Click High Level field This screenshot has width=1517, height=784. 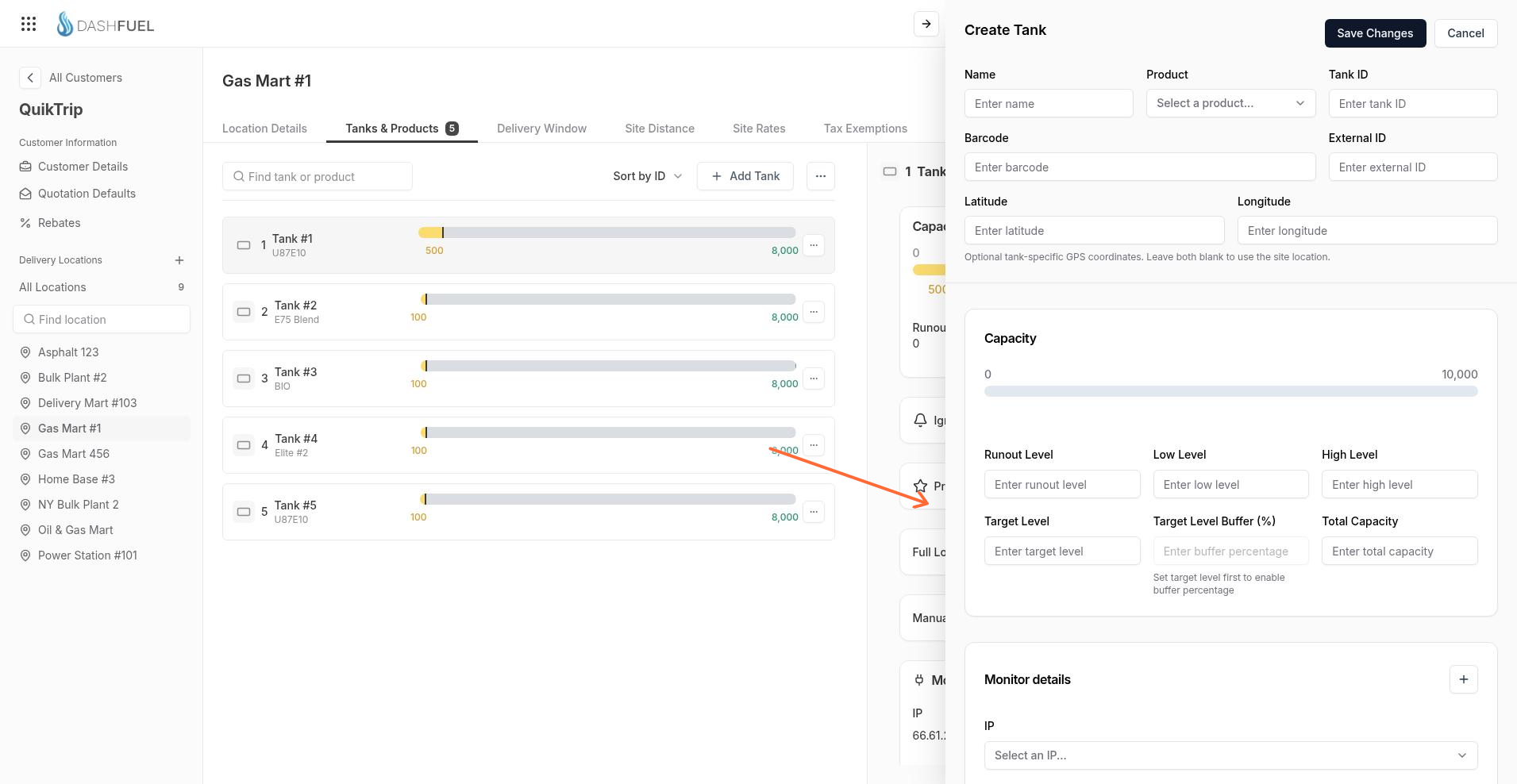(1400, 484)
